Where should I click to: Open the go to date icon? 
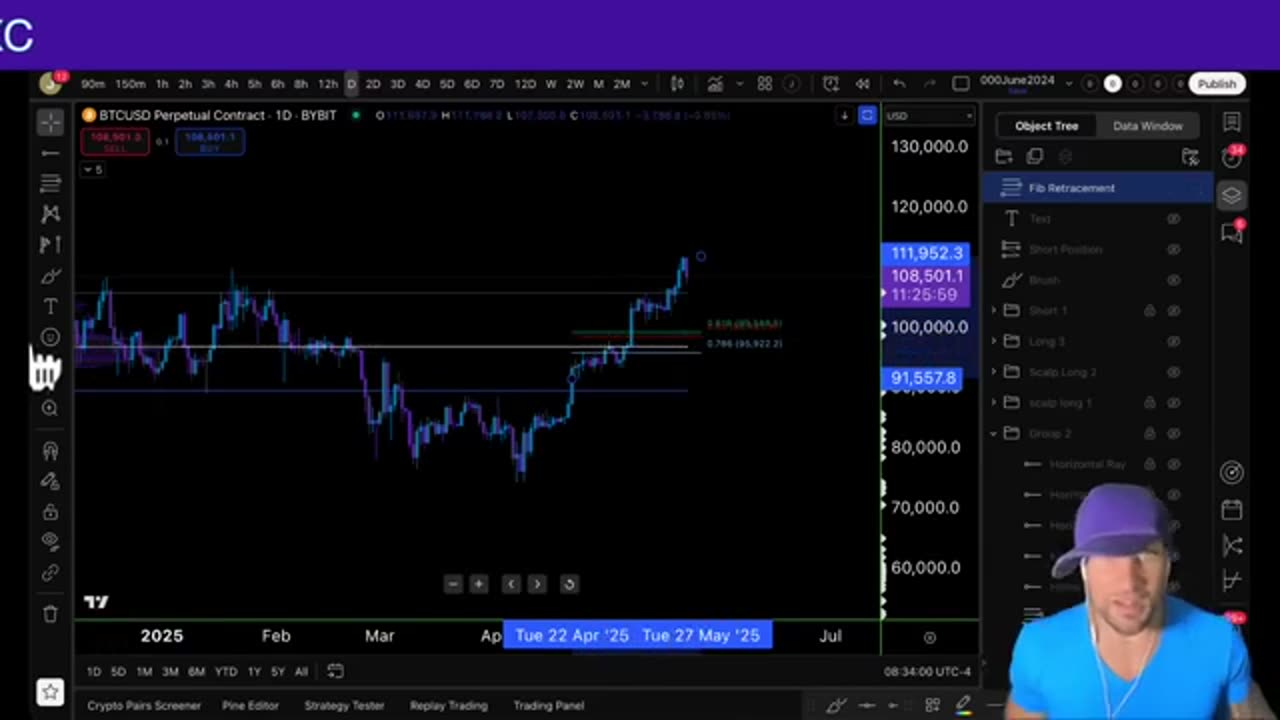pyautogui.click(x=335, y=671)
